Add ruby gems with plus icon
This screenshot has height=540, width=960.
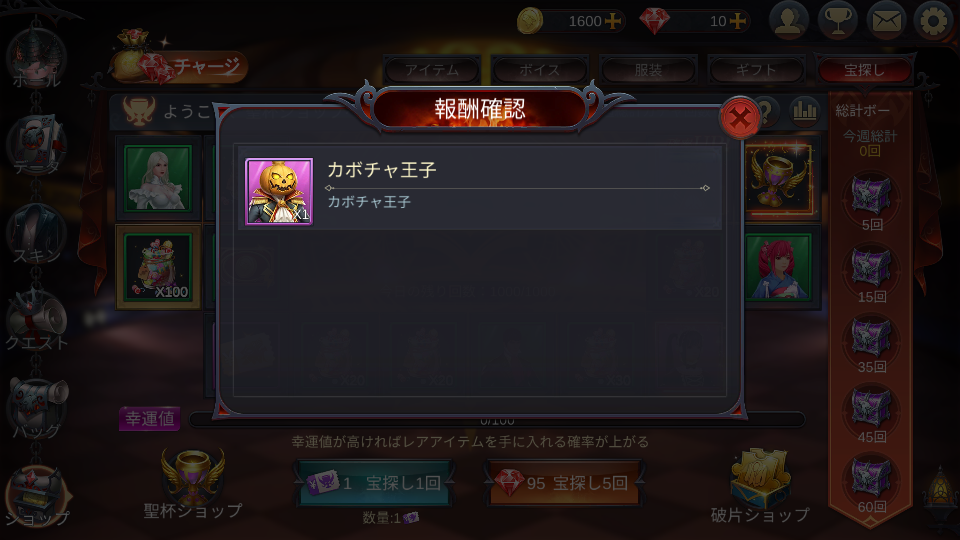(738, 21)
